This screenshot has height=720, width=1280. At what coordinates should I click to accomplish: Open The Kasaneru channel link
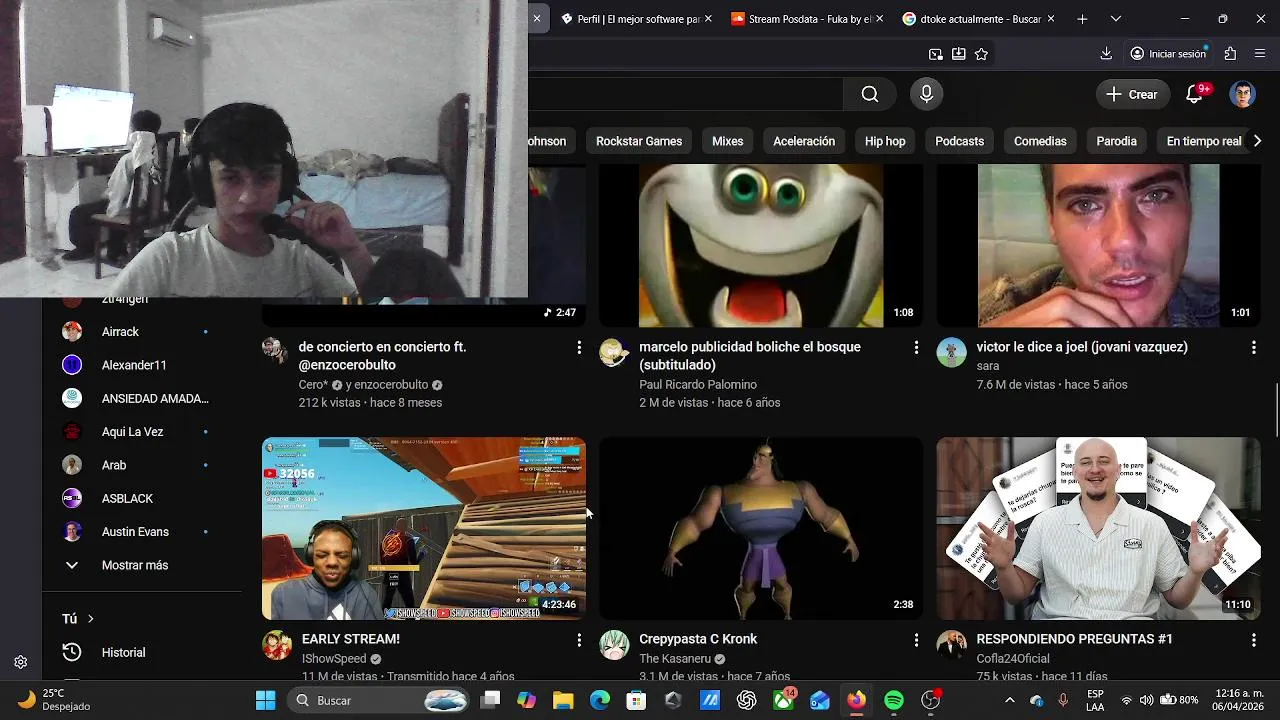(675, 659)
